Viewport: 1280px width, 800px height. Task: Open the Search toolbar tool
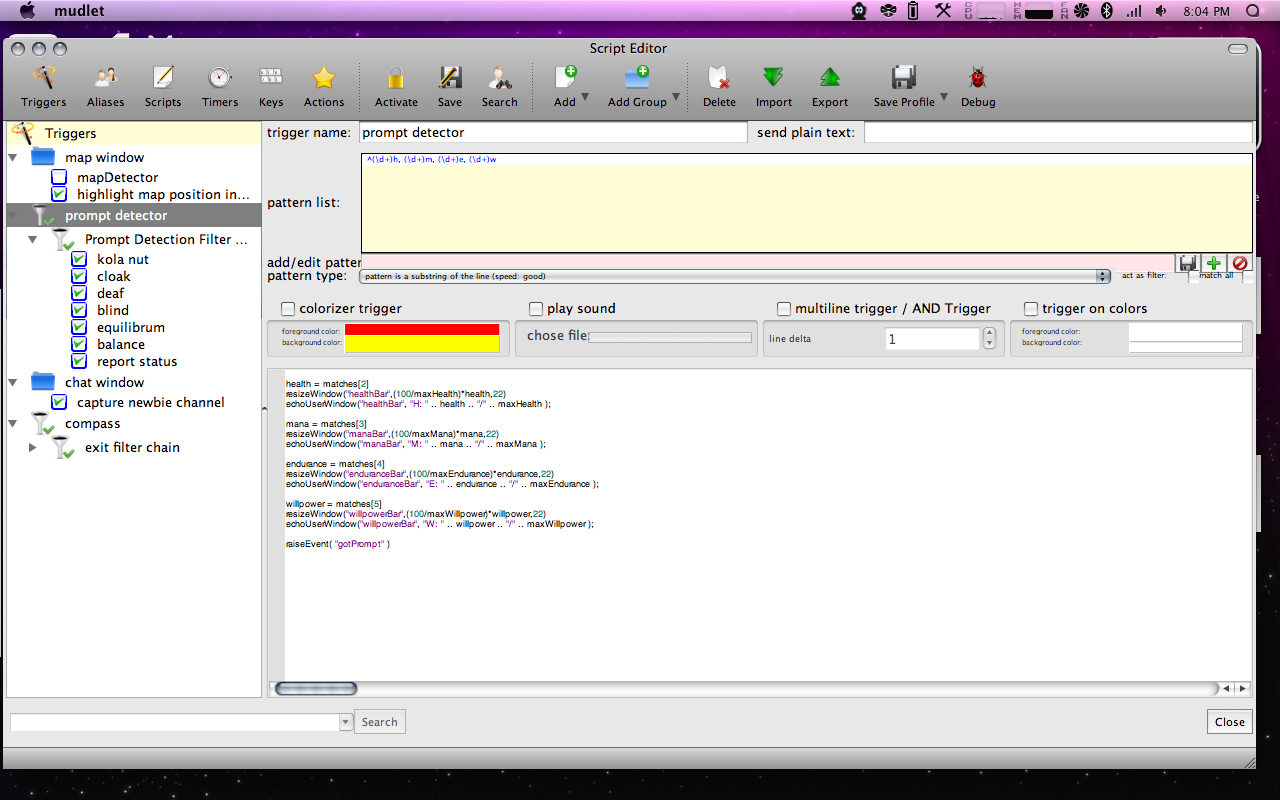pos(499,86)
